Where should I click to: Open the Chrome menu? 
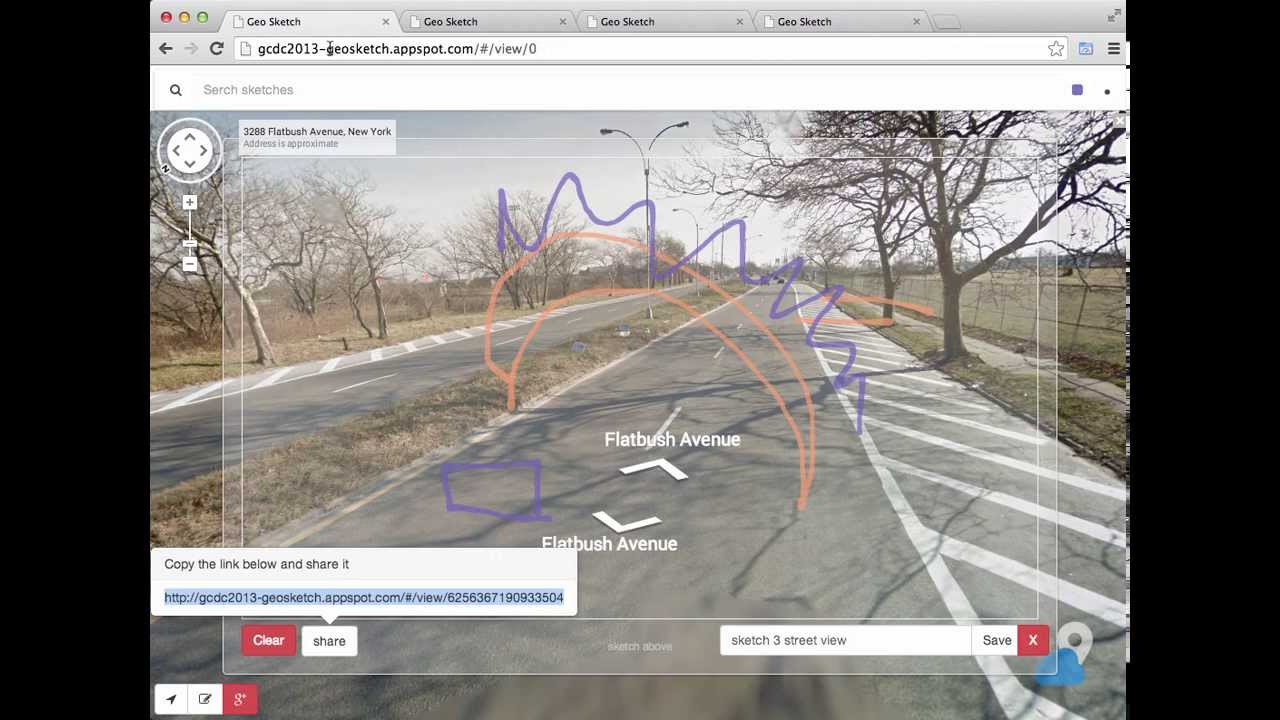pyautogui.click(x=1113, y=48)
